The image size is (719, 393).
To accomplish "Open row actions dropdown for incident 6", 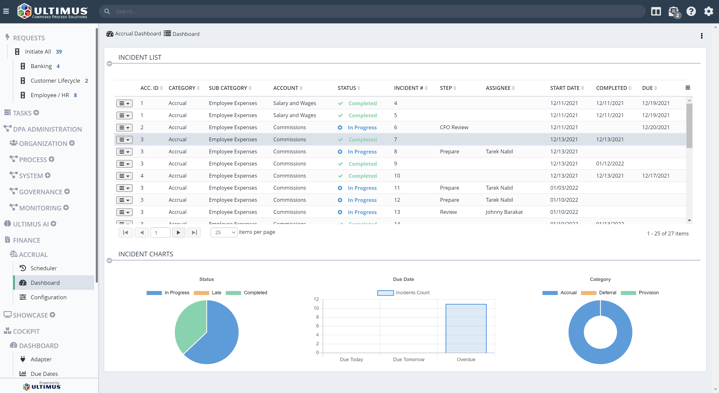I will (x=124, y=127).
